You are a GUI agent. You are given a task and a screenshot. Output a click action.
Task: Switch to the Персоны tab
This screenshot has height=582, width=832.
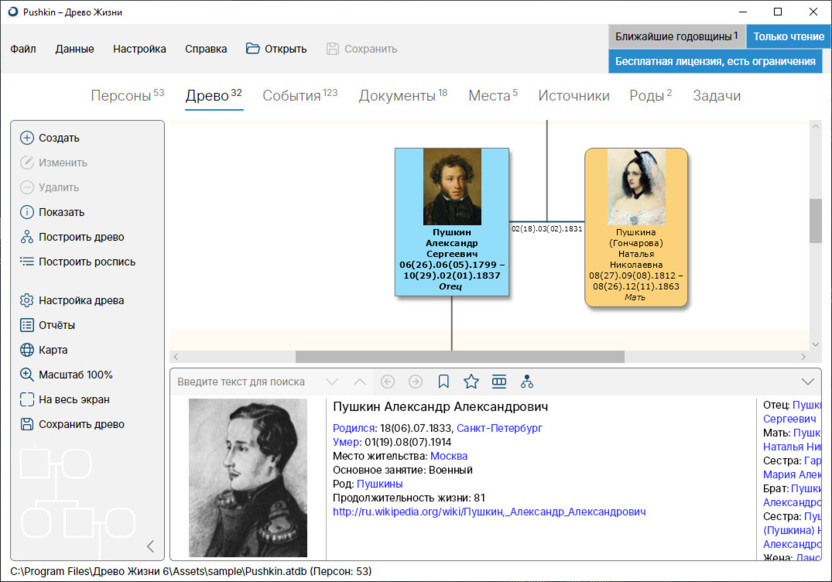[127, 95]
